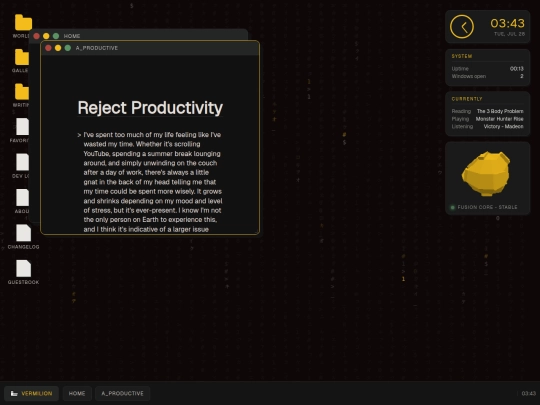
Task: Open the FAVORITES file icon
Action: point(22,127)
